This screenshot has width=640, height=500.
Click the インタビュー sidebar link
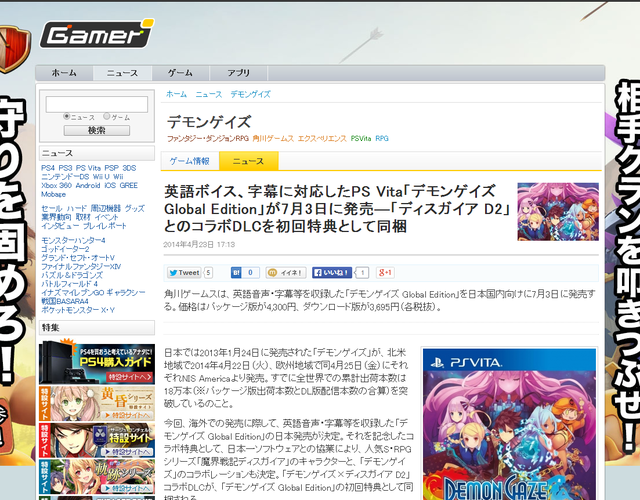(x=60, y=226)
